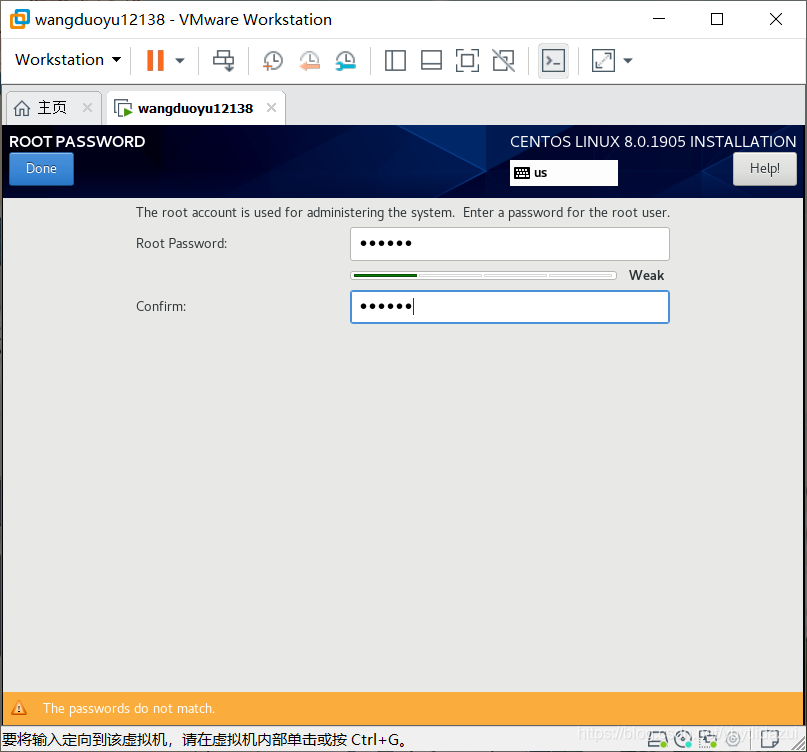Viewport: 807px width, 752px height.
Task: Open the snapshot manager
Action: pyautogui.click(x=345, y=60)
